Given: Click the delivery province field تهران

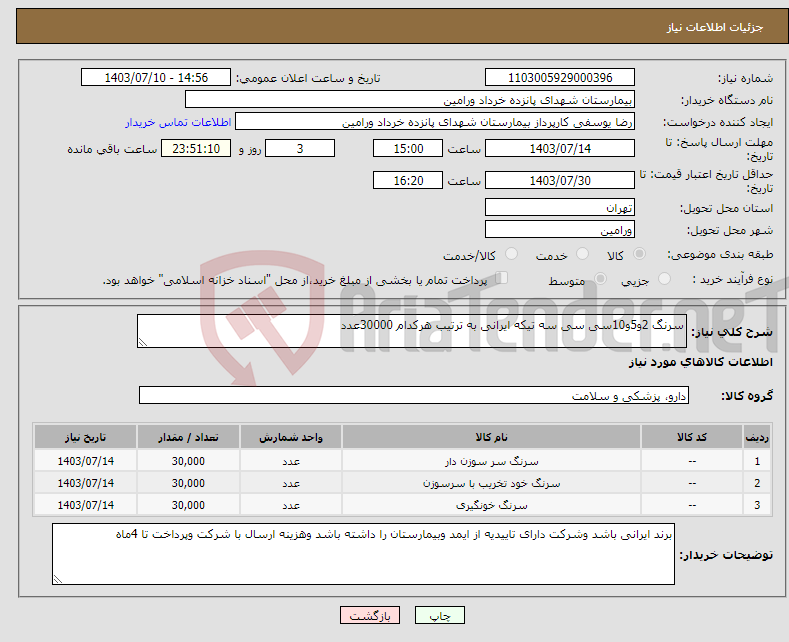Looking at the screenshot, I should (x=560, y=207).
